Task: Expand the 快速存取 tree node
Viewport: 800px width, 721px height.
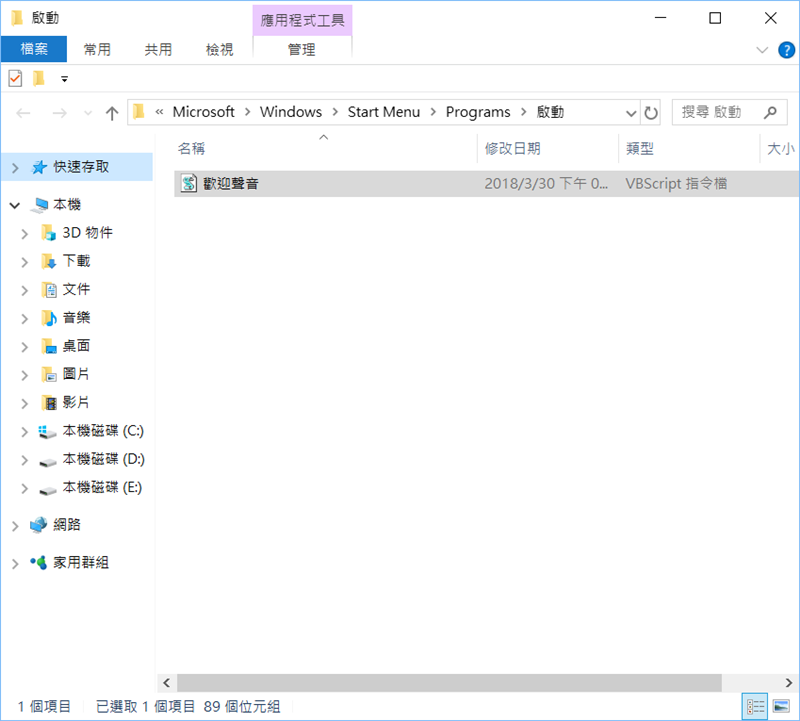Action: click(x=15, y=168)
